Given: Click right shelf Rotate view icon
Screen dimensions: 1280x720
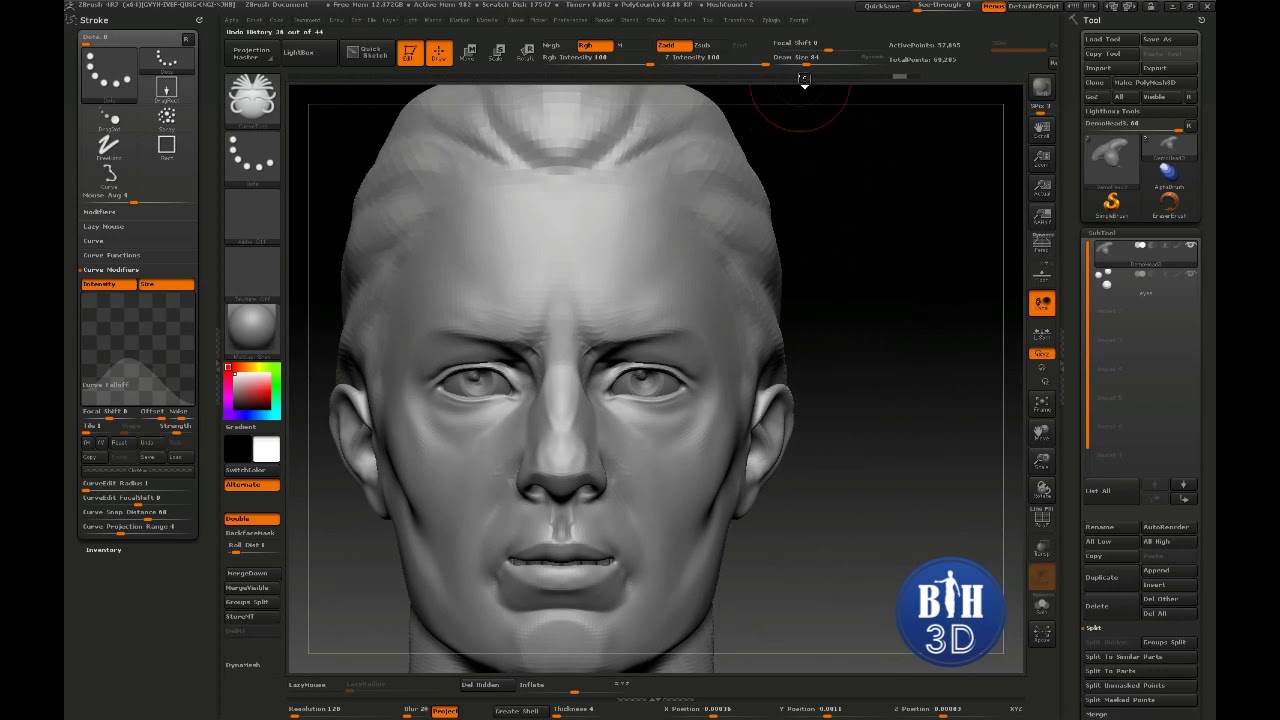Looking at the screenshot, I should [1042, 490].
